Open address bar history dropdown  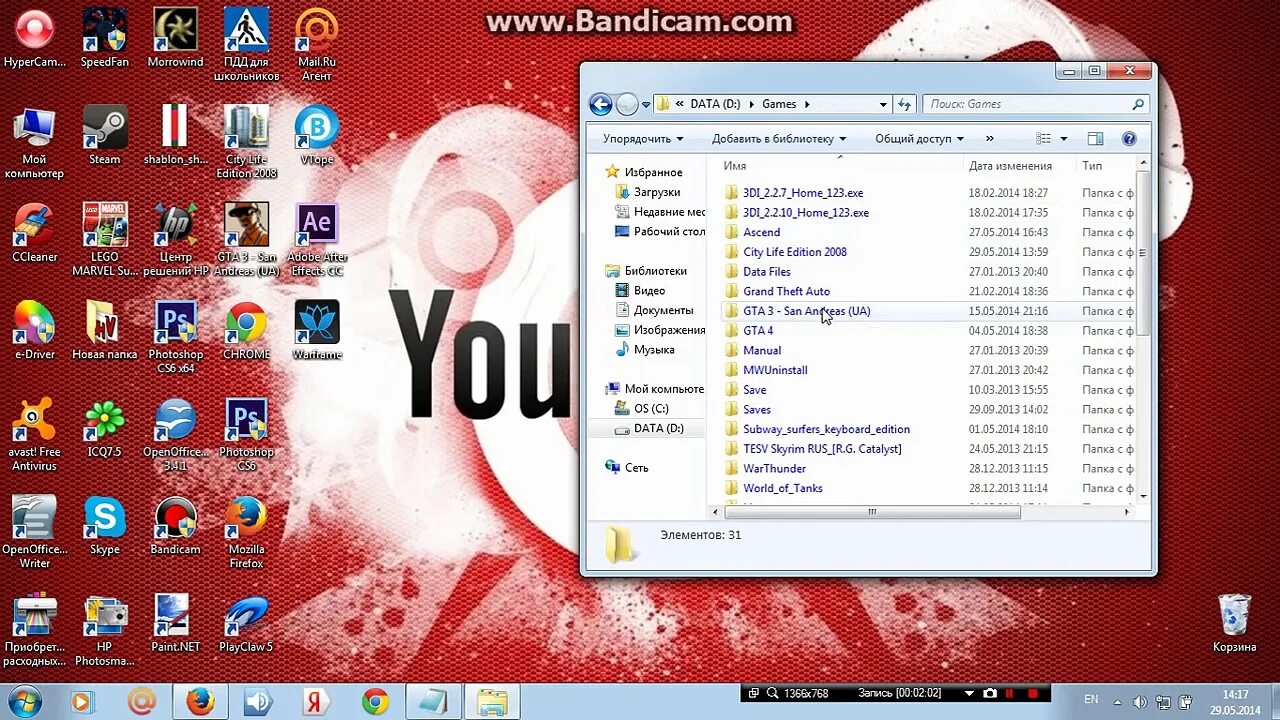click(x=883, y=104)
